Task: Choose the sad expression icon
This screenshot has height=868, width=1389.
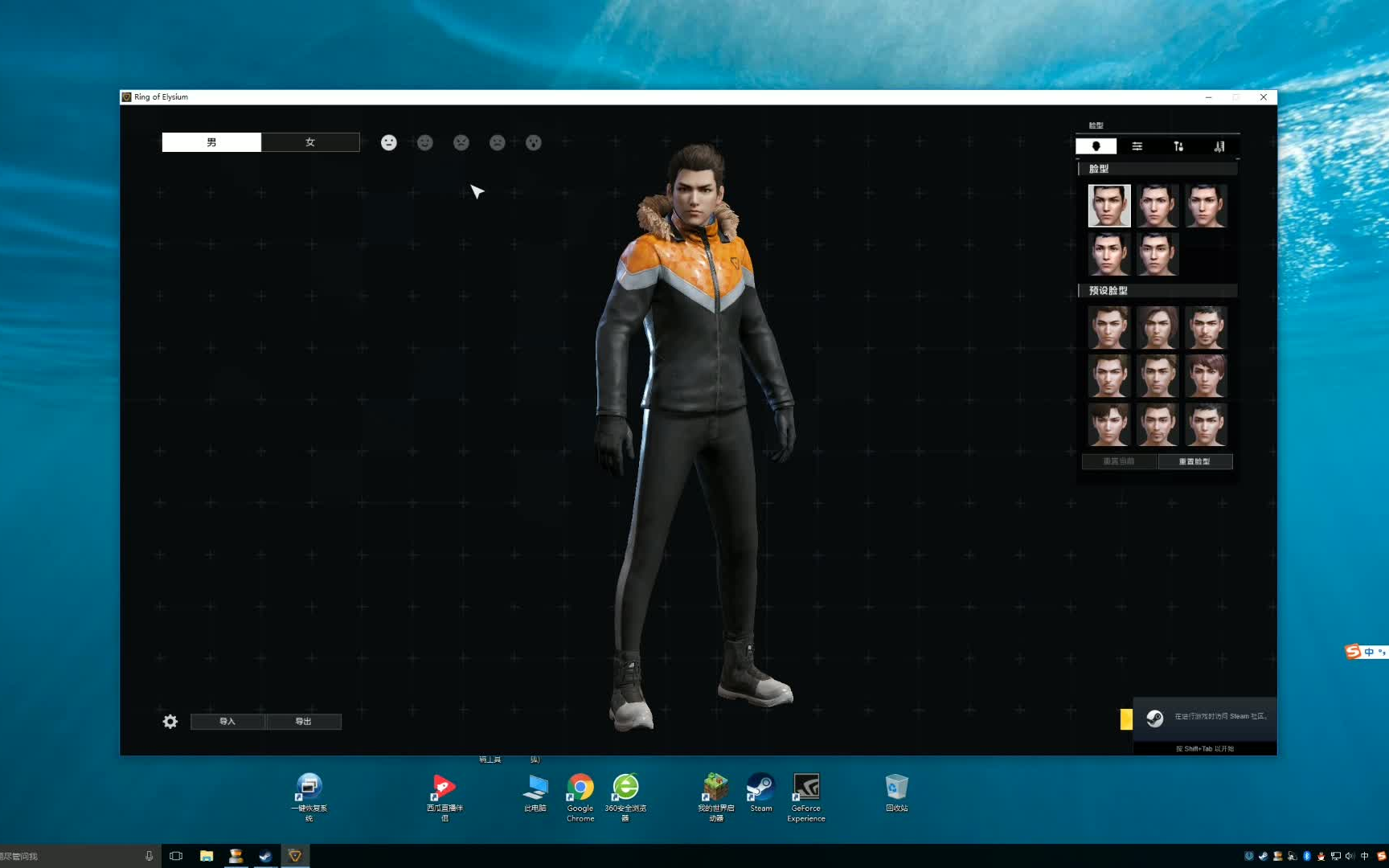Action: pyautogui.click(x=498, y=142)
